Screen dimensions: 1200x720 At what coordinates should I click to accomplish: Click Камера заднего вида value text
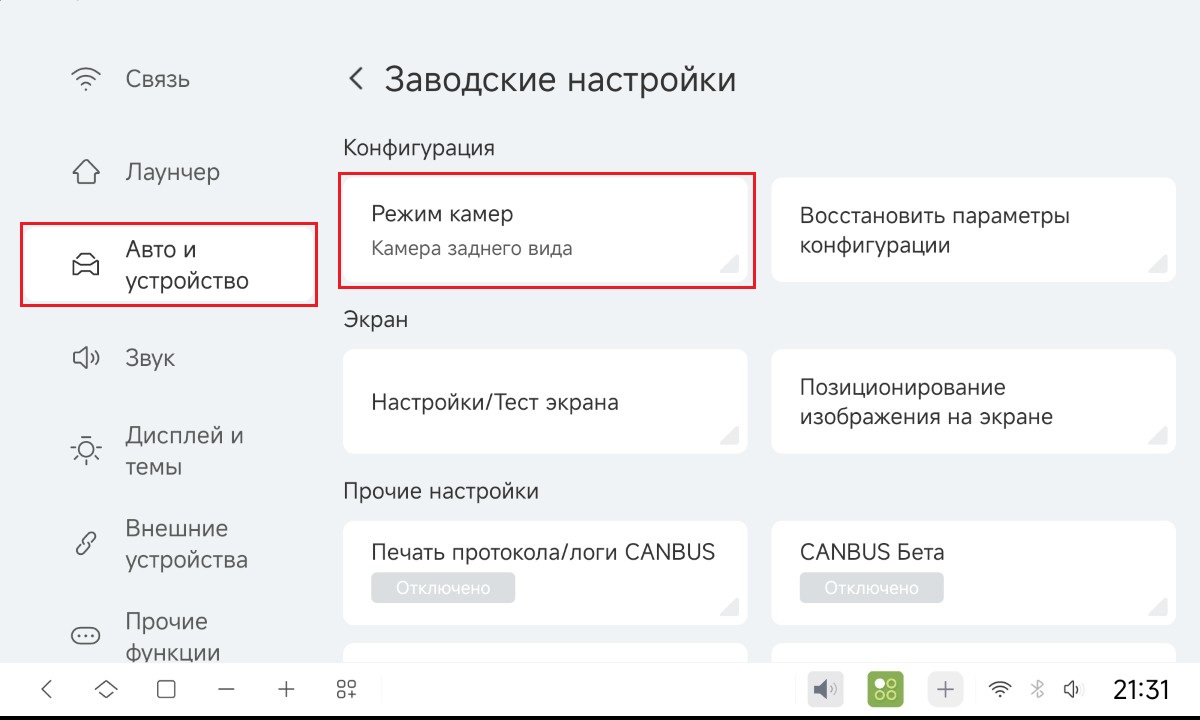click(472, 248)
